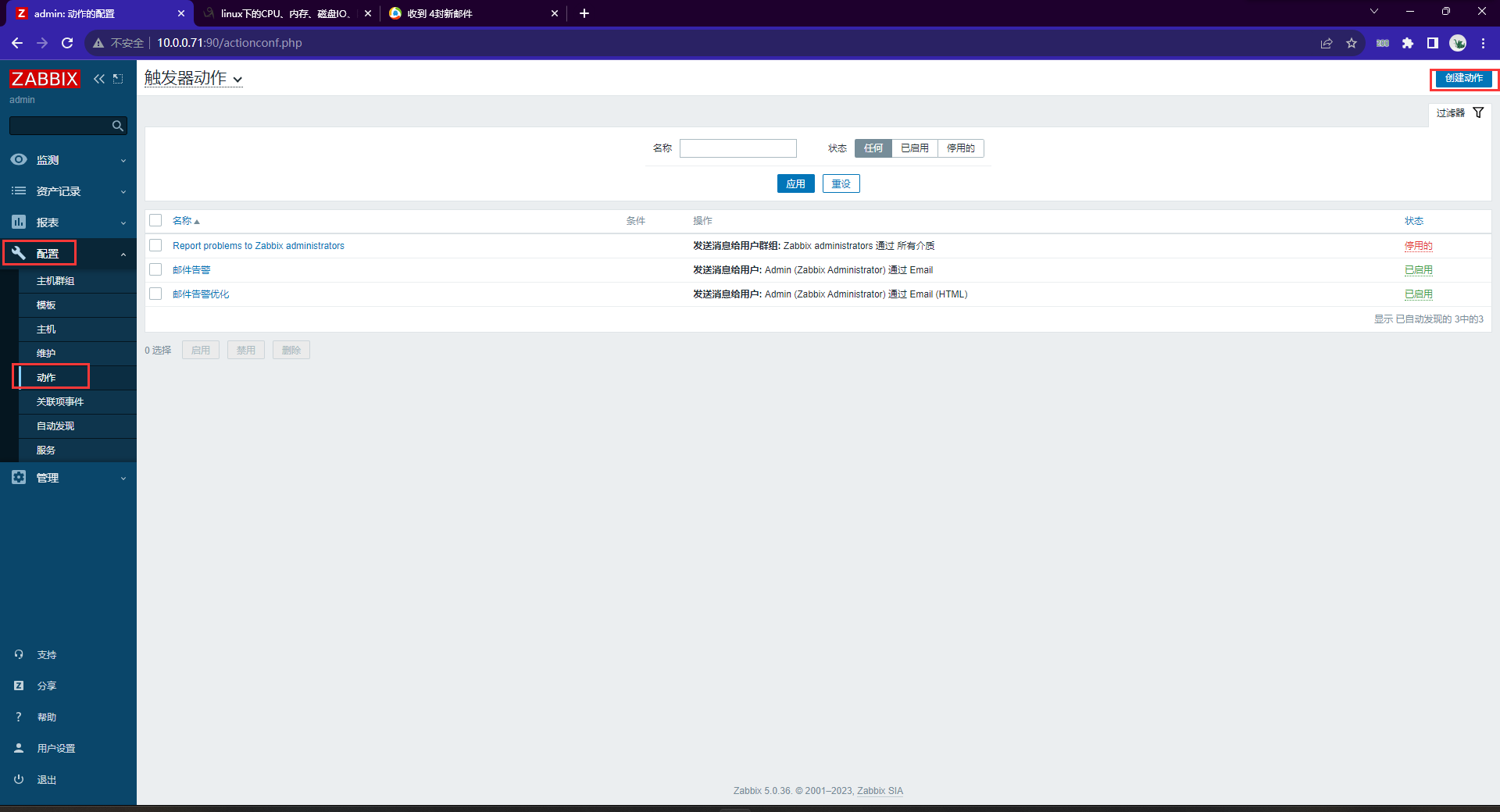Image resolution: width=1500 pixels, height=812 pixels.
Task: Expand the 报表 menu chevron
Action: coord(123,223)
